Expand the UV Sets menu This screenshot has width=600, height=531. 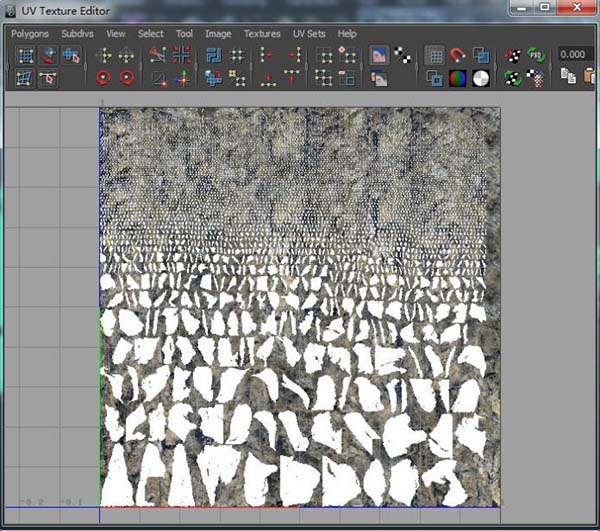pos(309,33)
